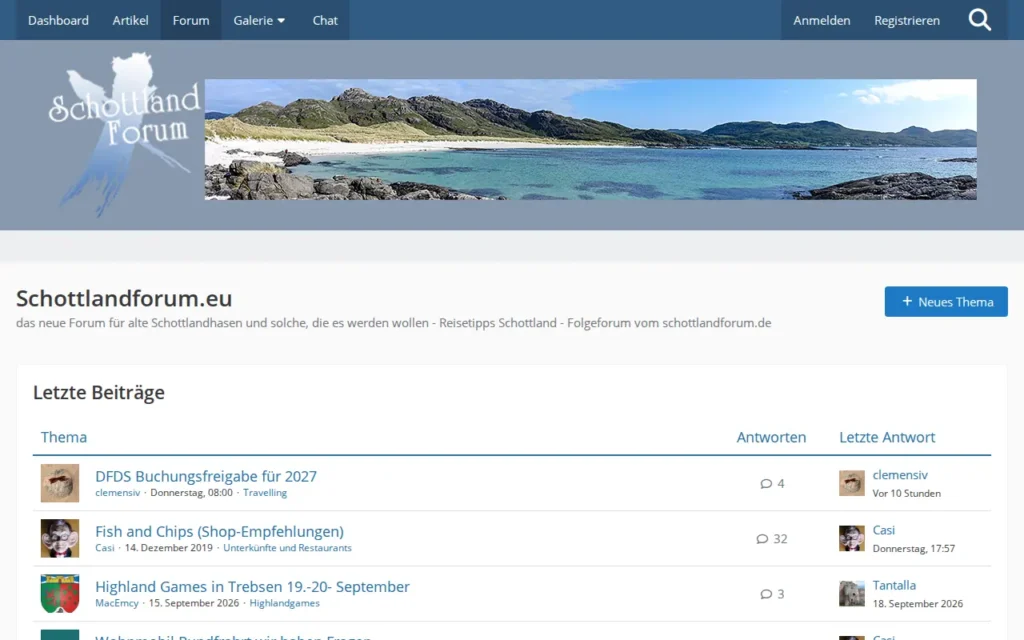Click the 'Vor 10 Stunden' timestamp
The width and height of the screenshot is (1024, 640).
point(906,494)
